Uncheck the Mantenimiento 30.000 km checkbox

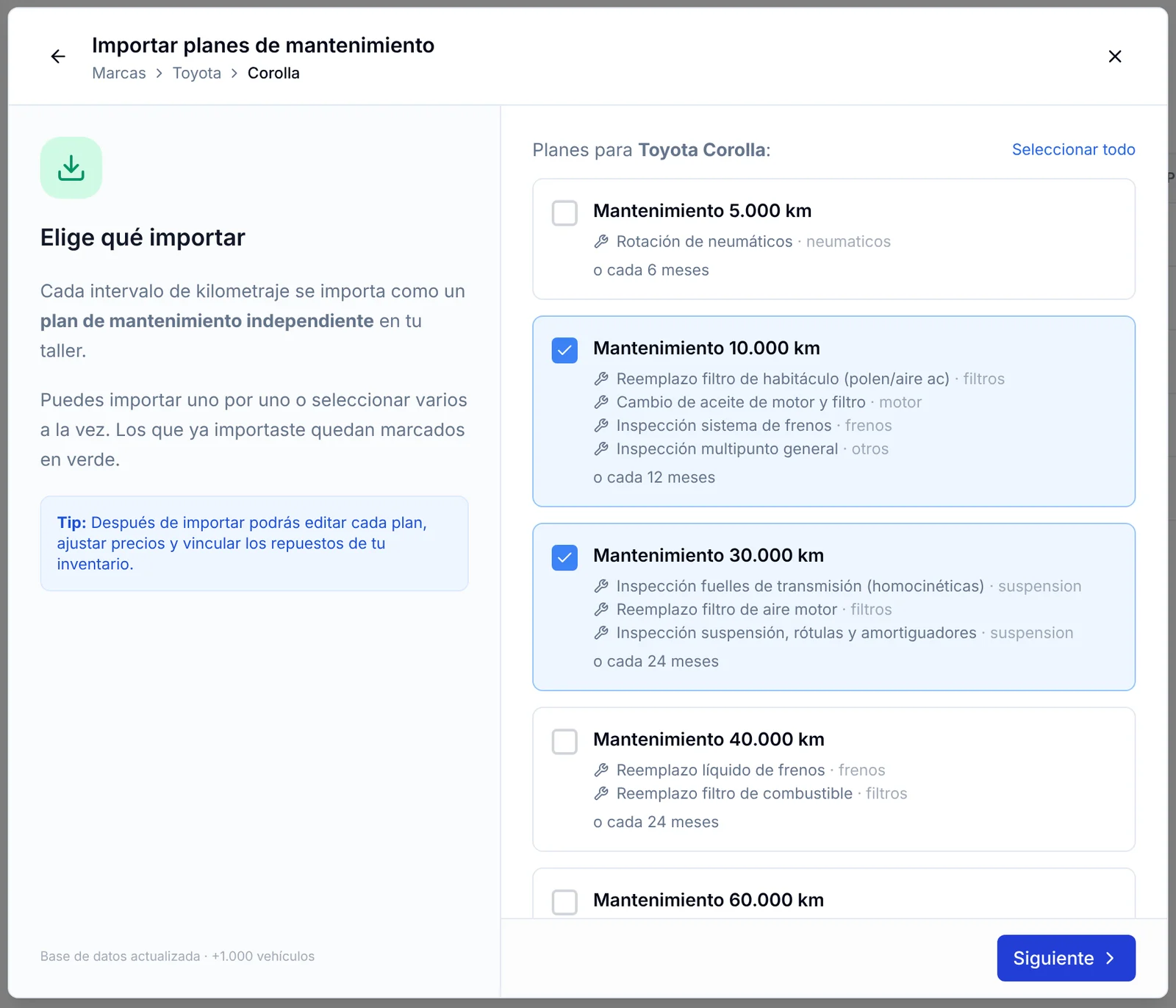[x=564, y=558]
